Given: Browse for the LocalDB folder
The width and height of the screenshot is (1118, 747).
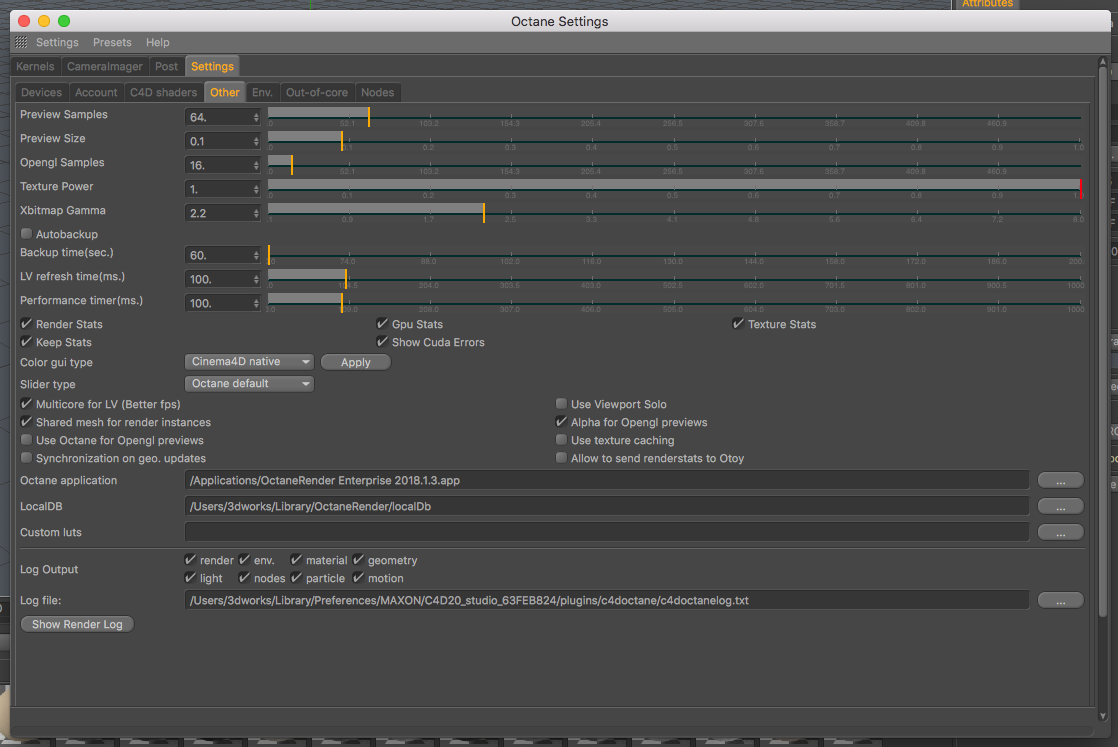Looking at the screenshot, I should [x=1060, y=506].
